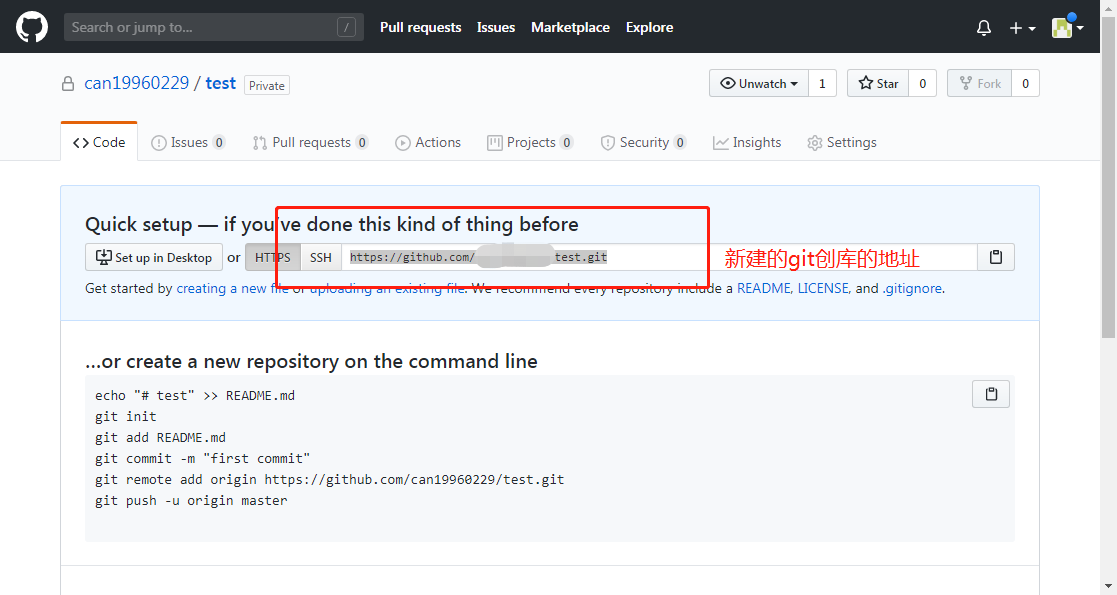Copy the clone URL with clipboard icon

pyautogui.click(x=996, y=257)
